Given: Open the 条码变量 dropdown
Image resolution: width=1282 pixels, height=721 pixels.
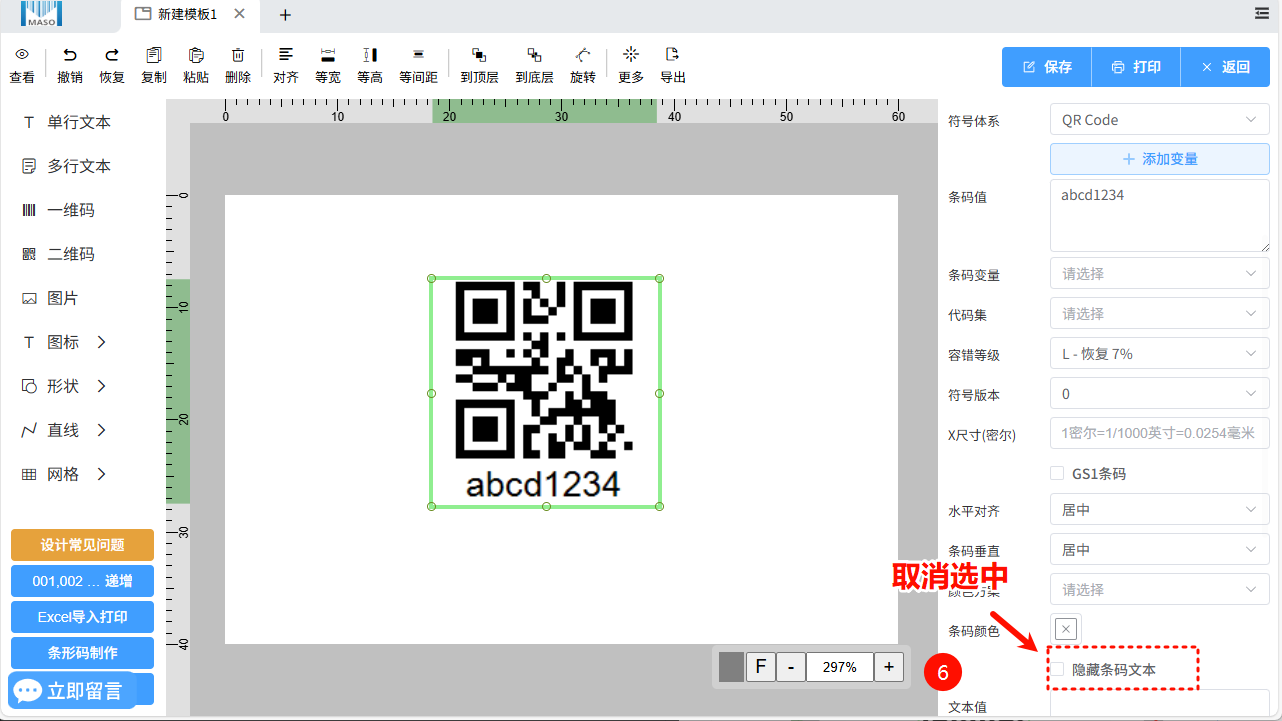Looking at the screenshot, I should point(1159,274).
